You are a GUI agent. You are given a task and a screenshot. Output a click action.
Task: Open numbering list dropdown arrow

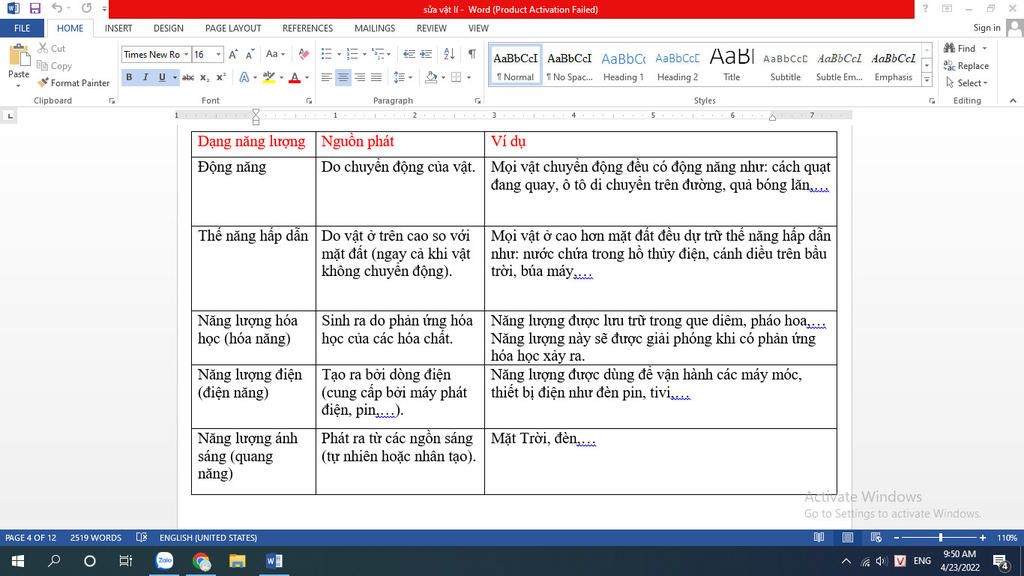pyautogui.click(x=364, y=54)
